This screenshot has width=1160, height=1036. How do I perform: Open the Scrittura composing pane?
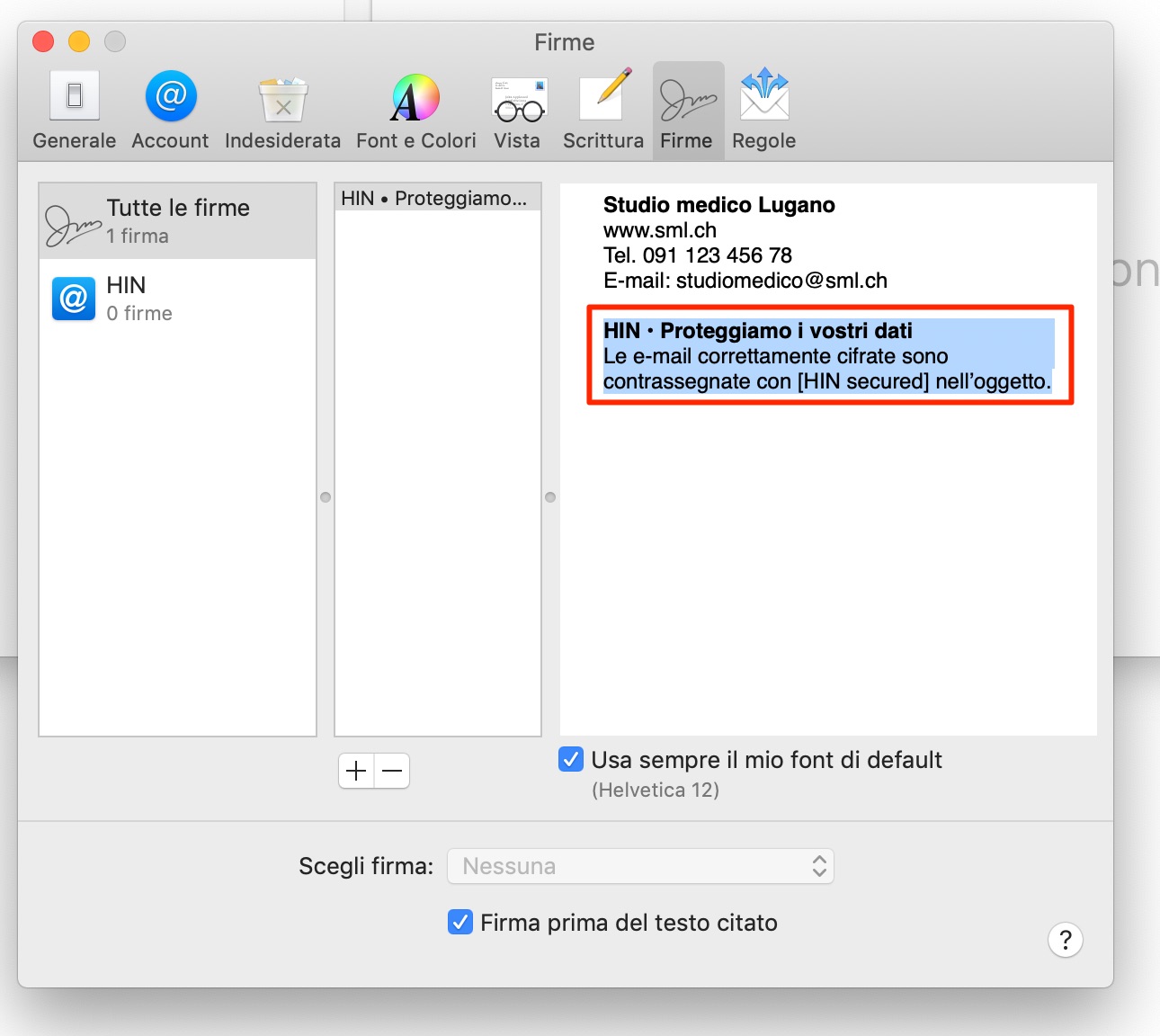[602, 111]
